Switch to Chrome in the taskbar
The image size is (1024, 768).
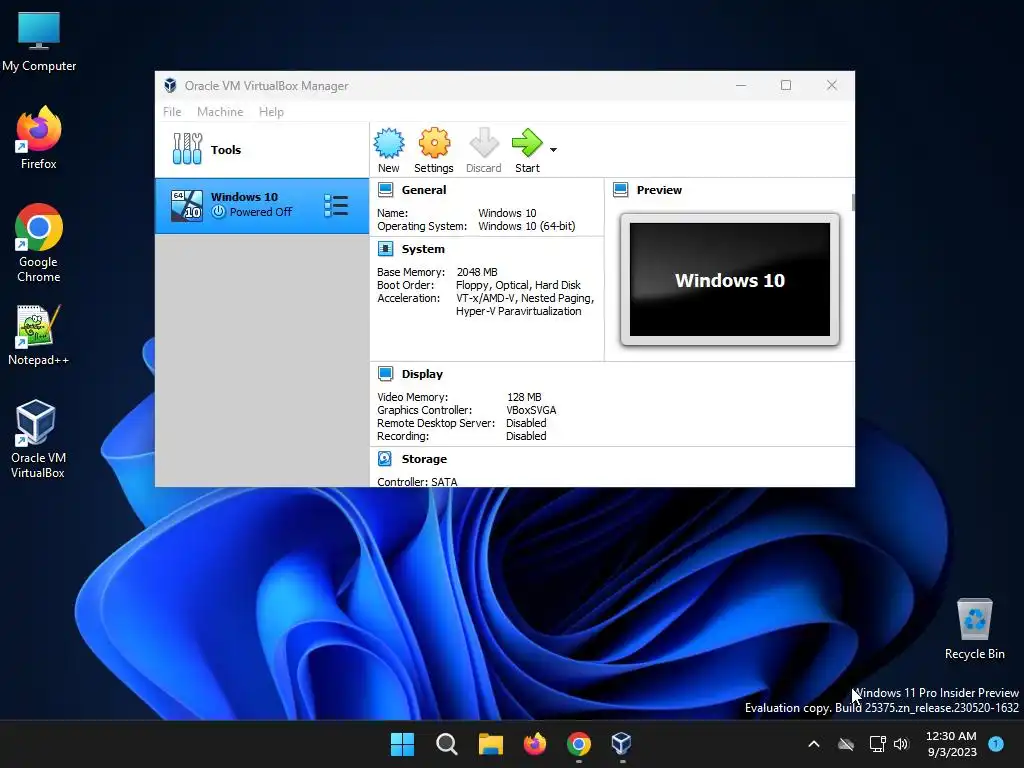pyautogui.click(x=579, y=744)
